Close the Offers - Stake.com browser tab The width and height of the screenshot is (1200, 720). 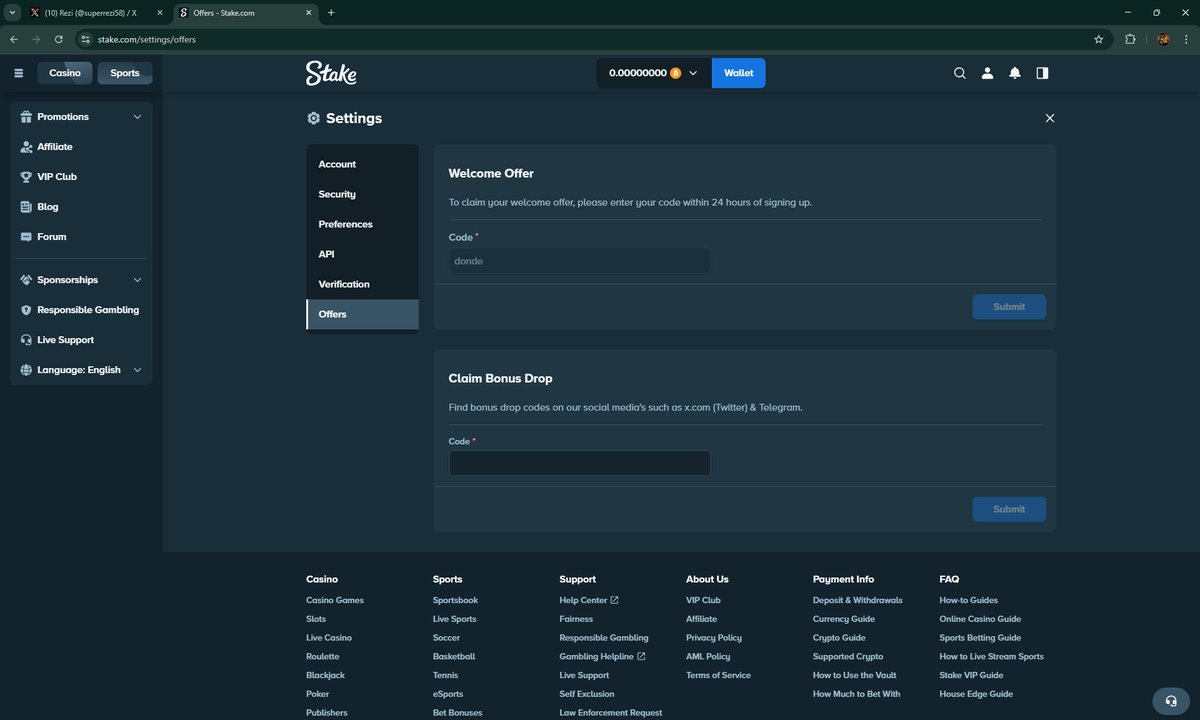(x=307, y=13)
